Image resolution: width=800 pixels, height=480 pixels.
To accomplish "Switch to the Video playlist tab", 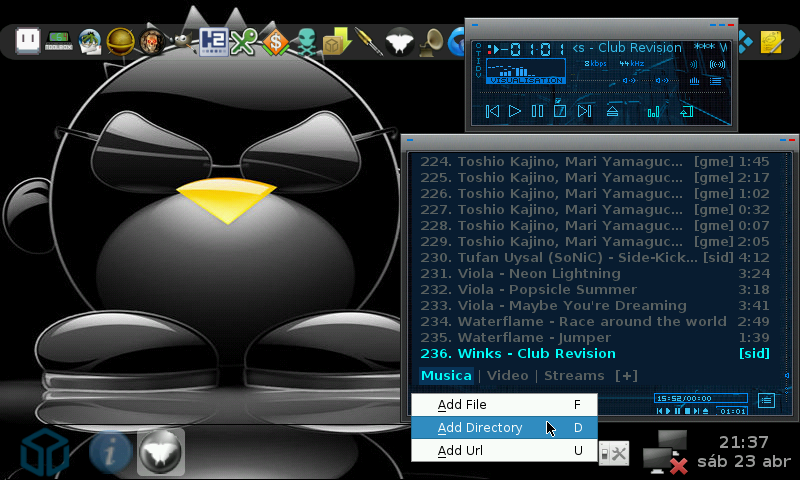I will (x=507, y=376).
